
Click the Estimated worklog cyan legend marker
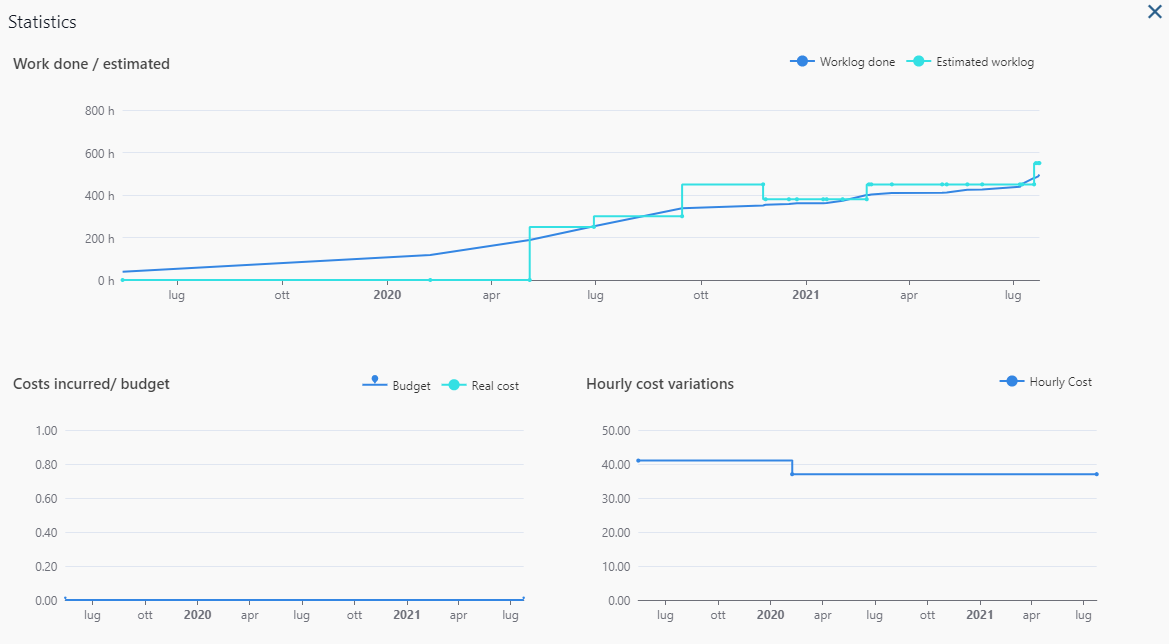pos(918,62)
